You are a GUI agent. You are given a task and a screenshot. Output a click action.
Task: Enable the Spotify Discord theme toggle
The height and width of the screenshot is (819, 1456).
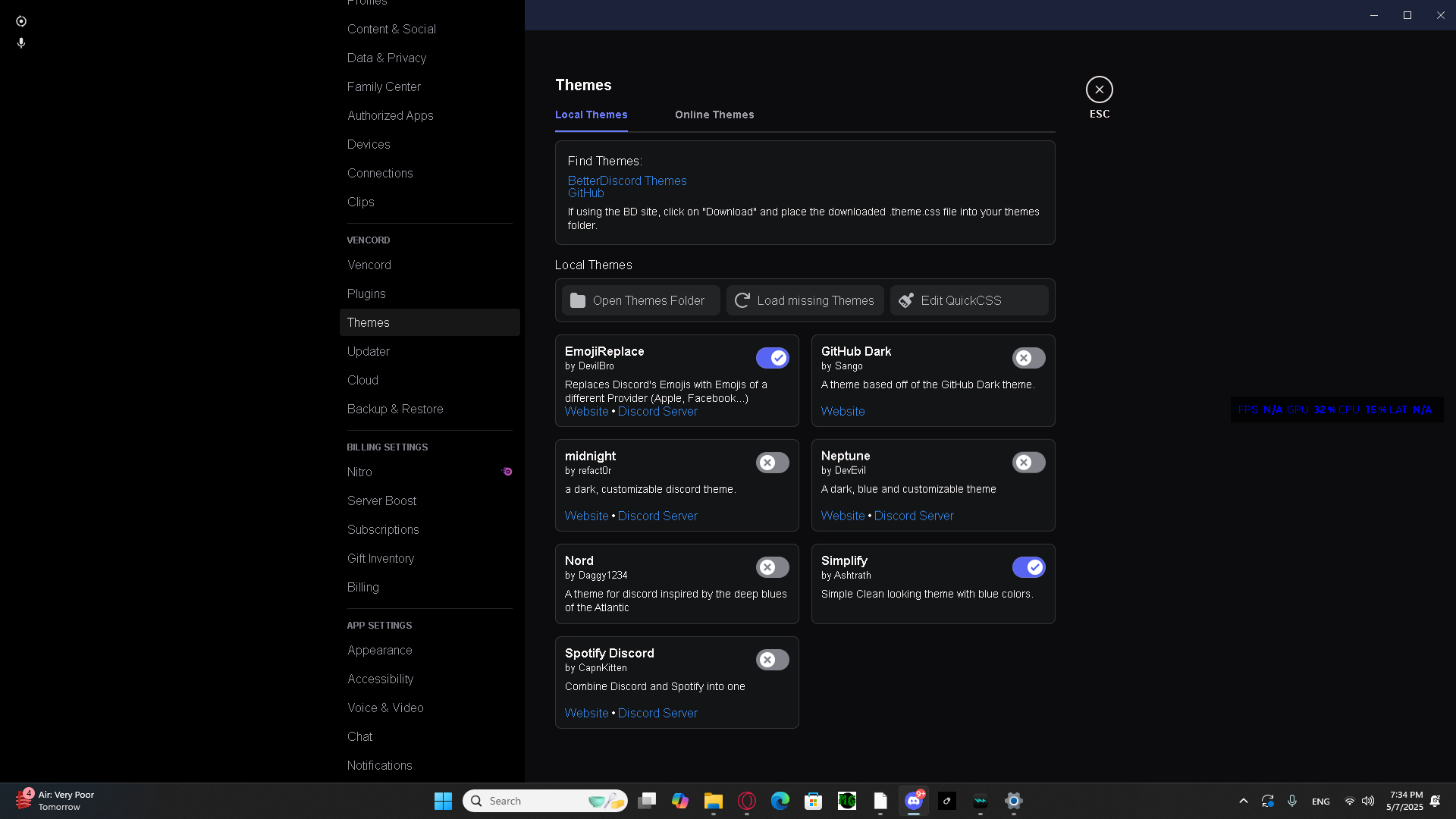coord(772,660)
